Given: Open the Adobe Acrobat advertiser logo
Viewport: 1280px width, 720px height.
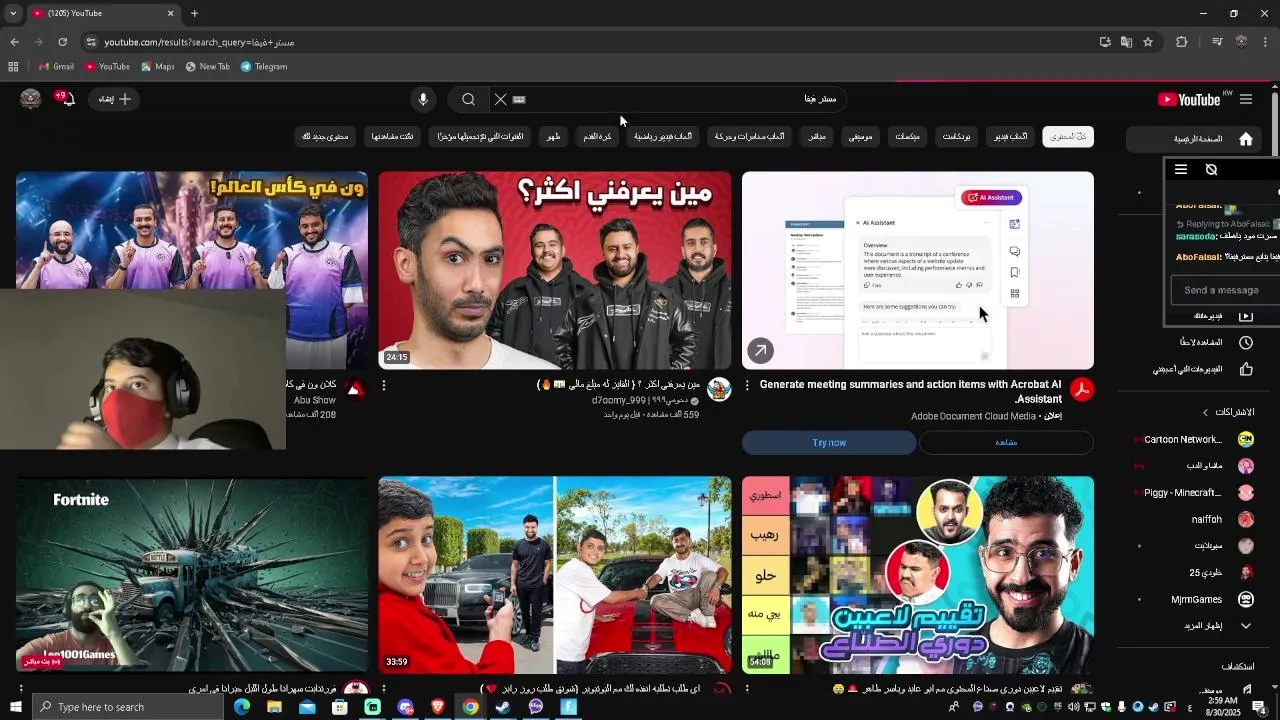Looking at the screenshot, I should click(1082, 390).
